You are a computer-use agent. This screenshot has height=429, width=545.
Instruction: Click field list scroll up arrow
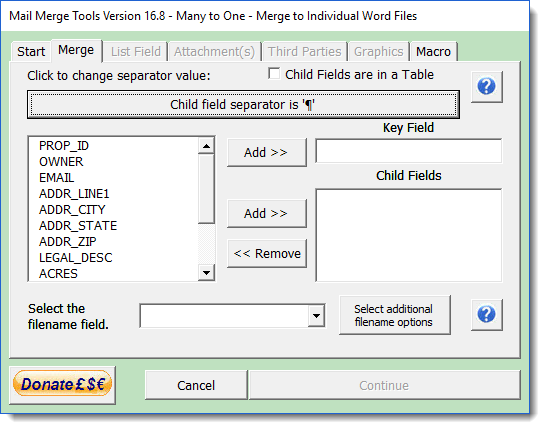tap(206, 146)
